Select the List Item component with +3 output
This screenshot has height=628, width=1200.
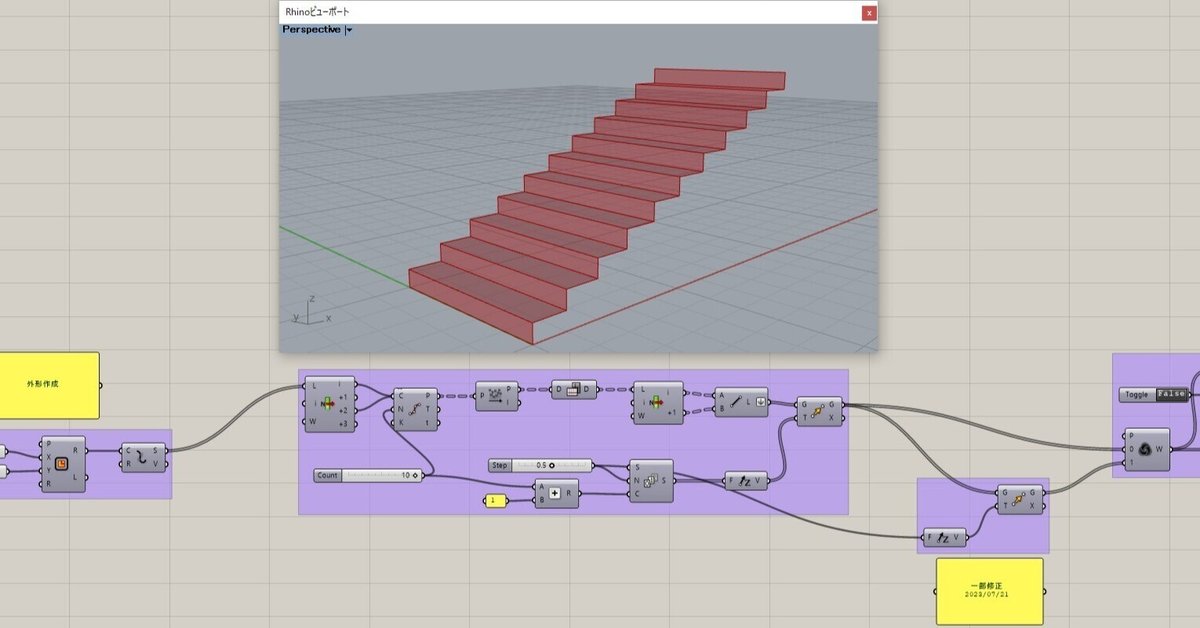pos(329,403)
